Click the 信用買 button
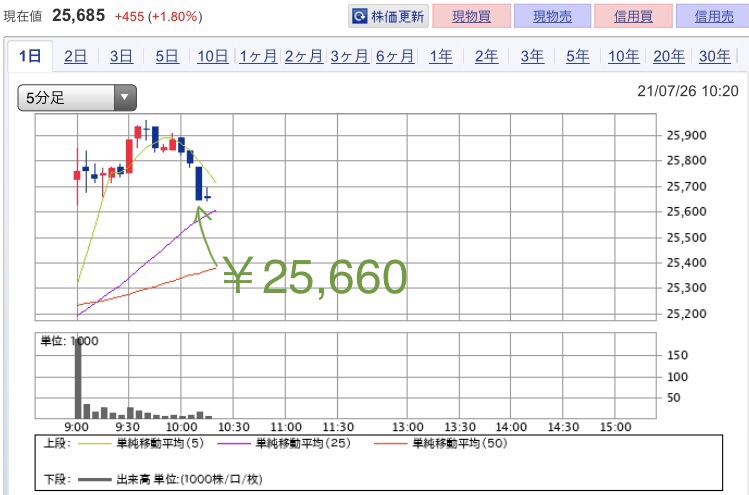This screenshot has width=749, height=495. point(633,16)
